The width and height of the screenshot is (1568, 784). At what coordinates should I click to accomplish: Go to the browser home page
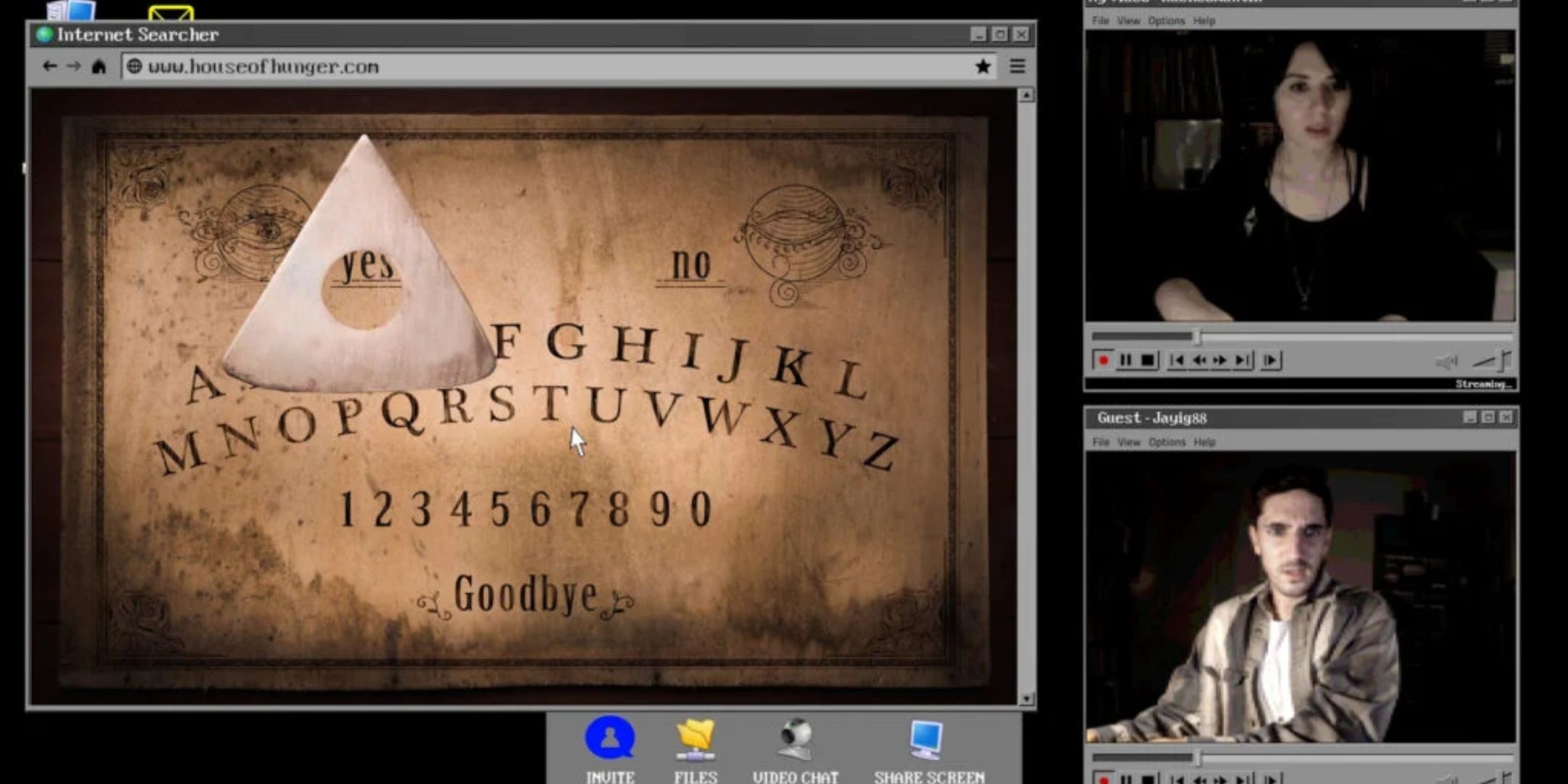pos(99,67)
